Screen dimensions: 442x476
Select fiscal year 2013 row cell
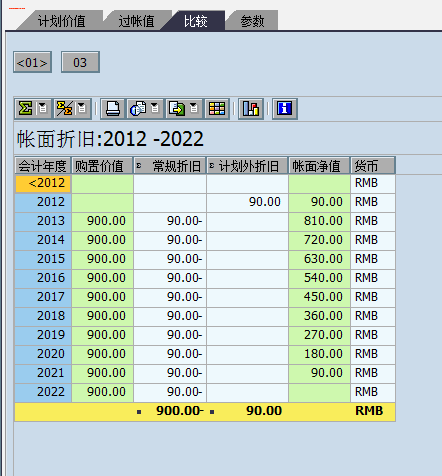click(43, 221)
